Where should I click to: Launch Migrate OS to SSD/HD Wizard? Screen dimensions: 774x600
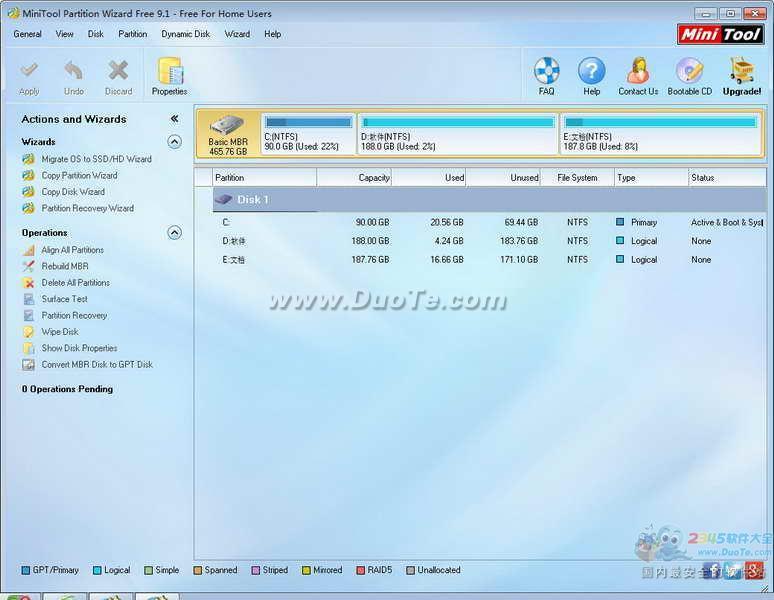pos(96,159)
